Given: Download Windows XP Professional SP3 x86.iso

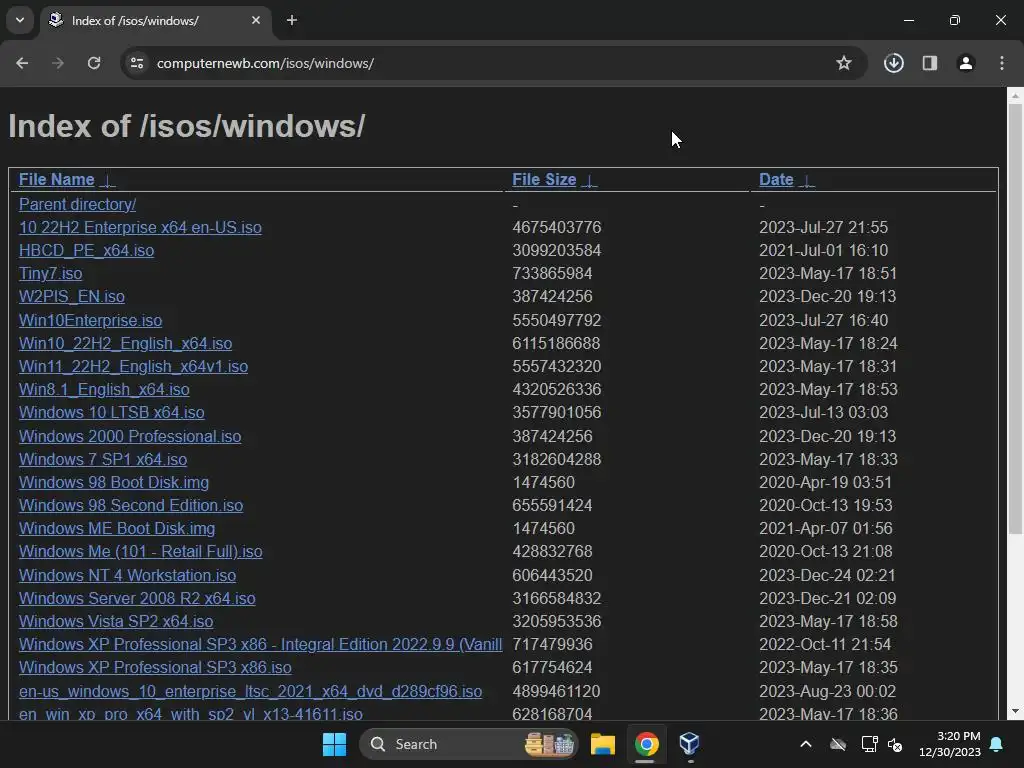Looking at the screenshot, I should tap(155, 667).
